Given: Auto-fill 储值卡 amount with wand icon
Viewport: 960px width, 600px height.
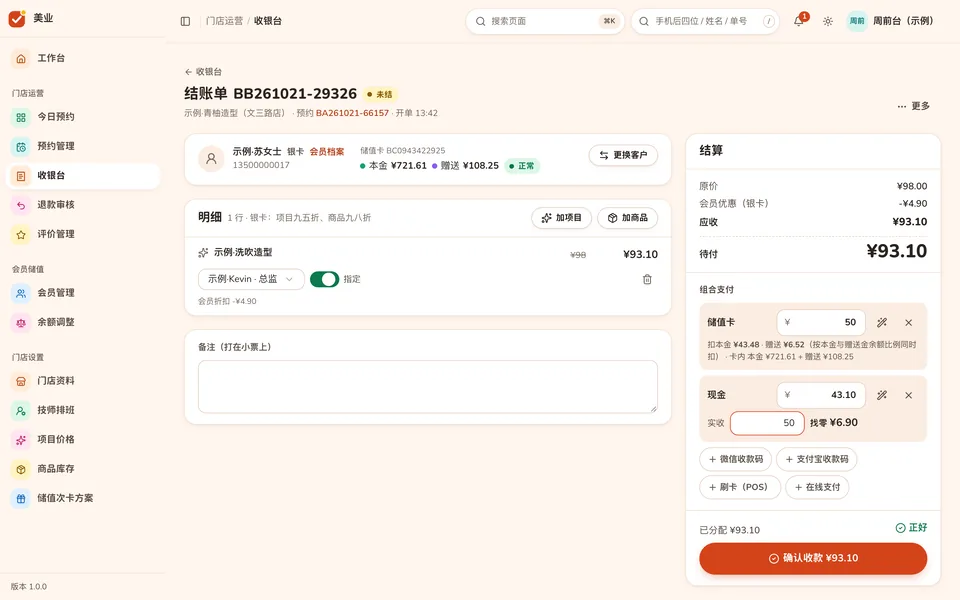Looking at the screenshot, I should [882, 323].
